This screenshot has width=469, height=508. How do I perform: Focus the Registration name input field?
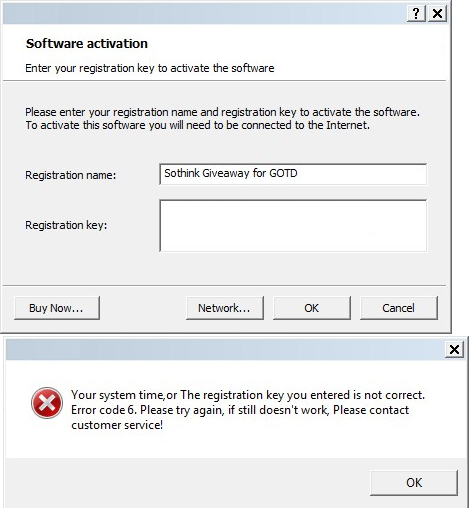[293, 174]
